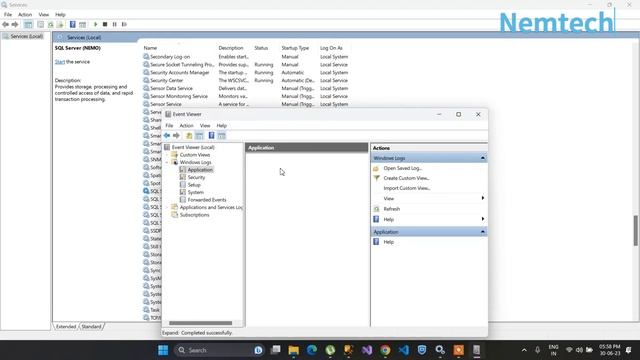Toggle console tree icon in Services toolbar

coord(28,24)
